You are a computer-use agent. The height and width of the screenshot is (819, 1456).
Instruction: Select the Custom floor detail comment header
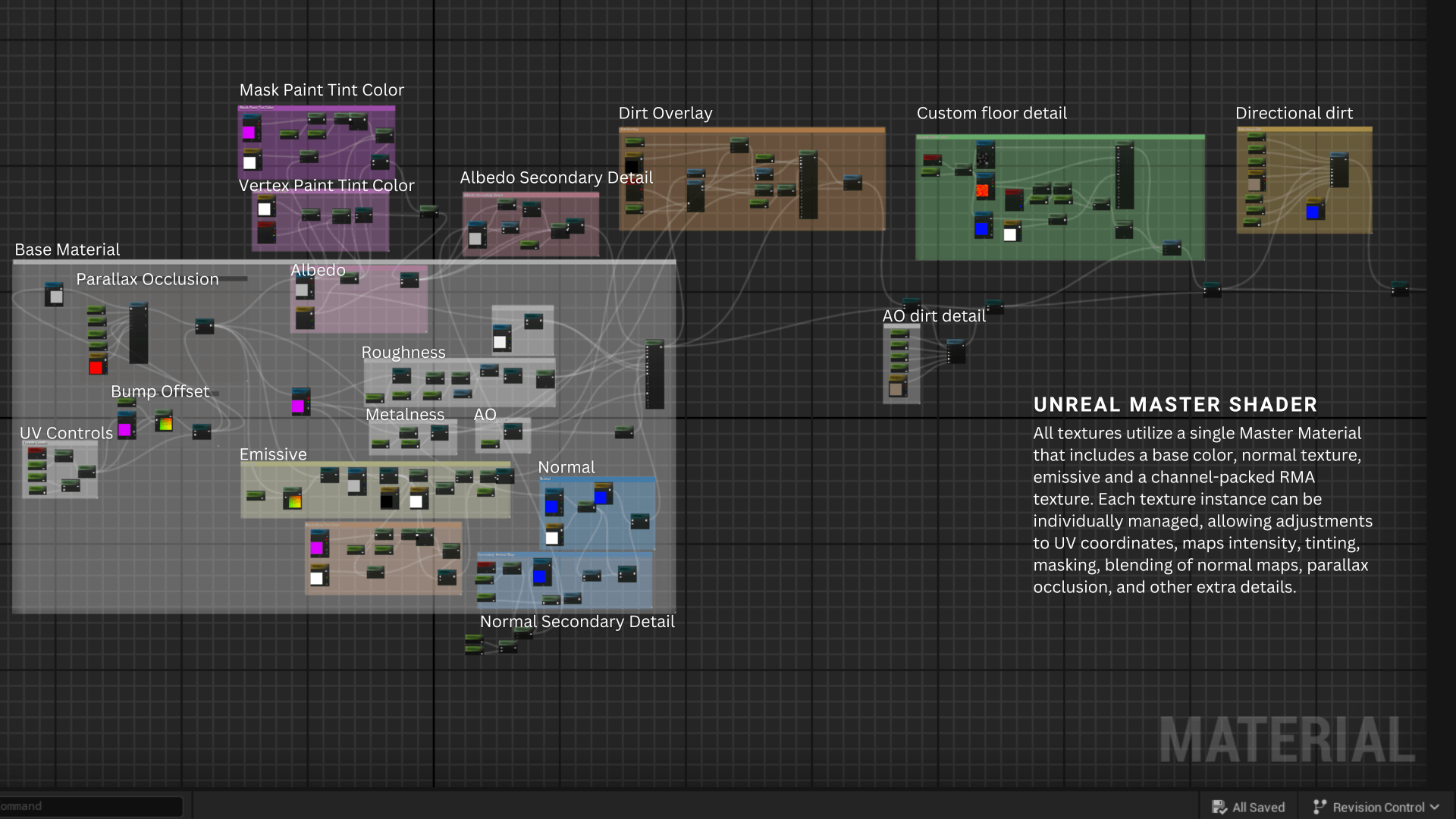pos(991,114)
